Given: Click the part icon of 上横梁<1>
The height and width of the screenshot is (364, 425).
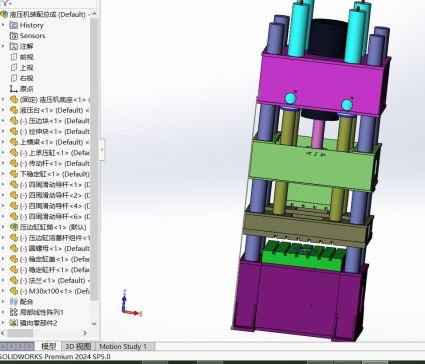Looking at the screenshot, I should click(14, 142).
